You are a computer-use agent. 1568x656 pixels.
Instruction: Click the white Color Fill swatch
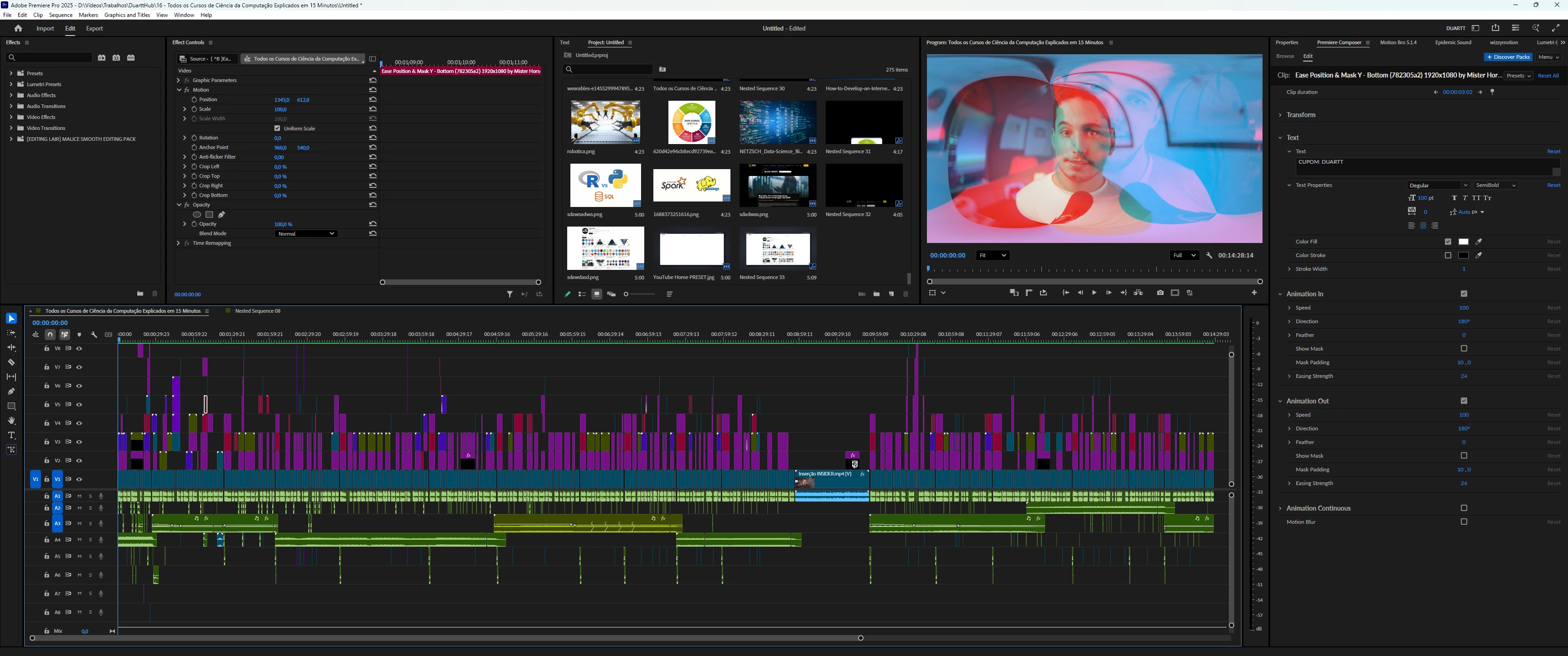1463,242
